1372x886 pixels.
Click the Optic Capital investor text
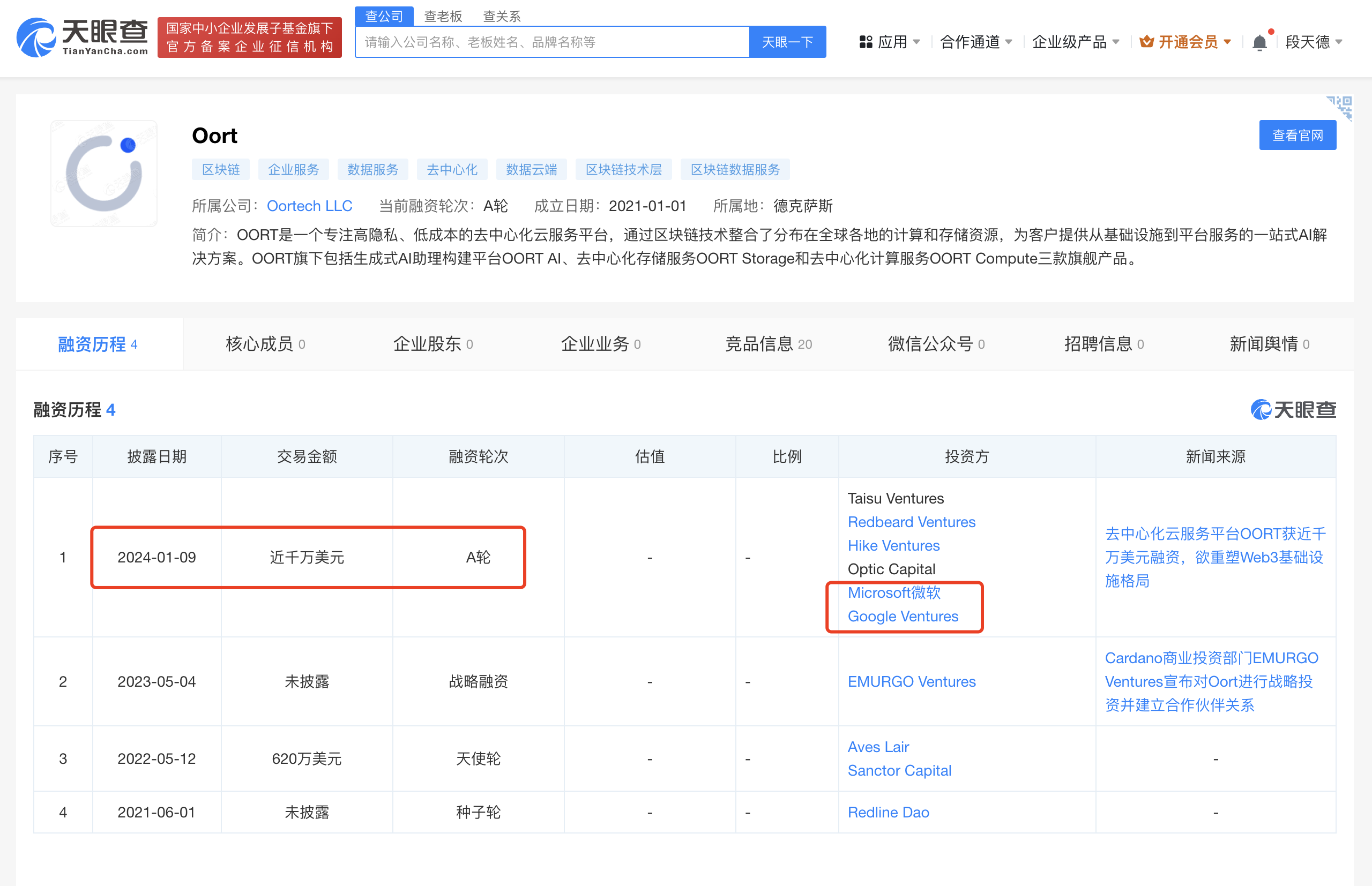[x=891, y=569]
